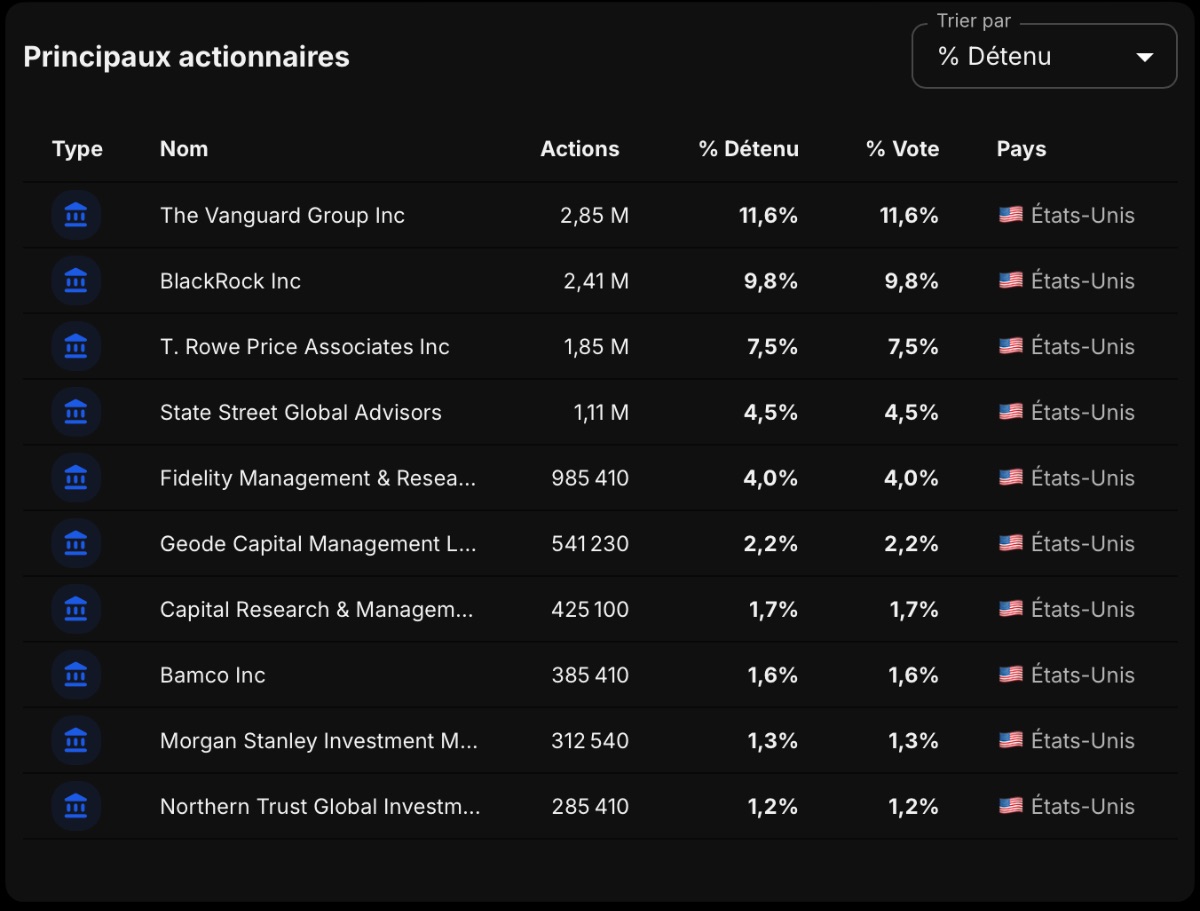Click Morgan Stanley's 1,3% value in % Vote
Viewport: 1200px width, 911px height.
914,741
